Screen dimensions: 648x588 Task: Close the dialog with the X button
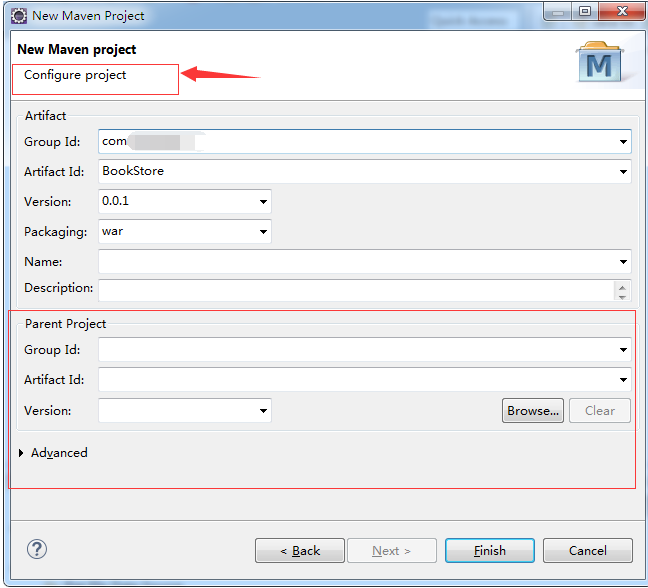tap(622, 11)
